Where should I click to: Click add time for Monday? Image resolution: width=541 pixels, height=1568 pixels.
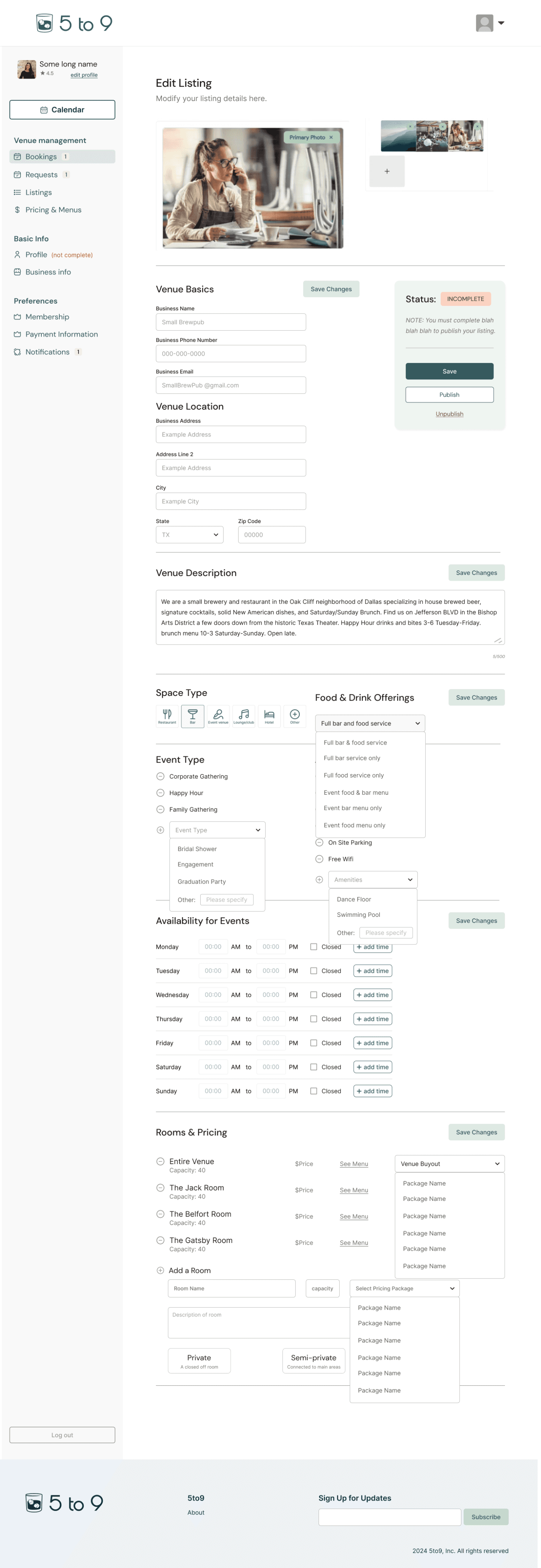373,947
